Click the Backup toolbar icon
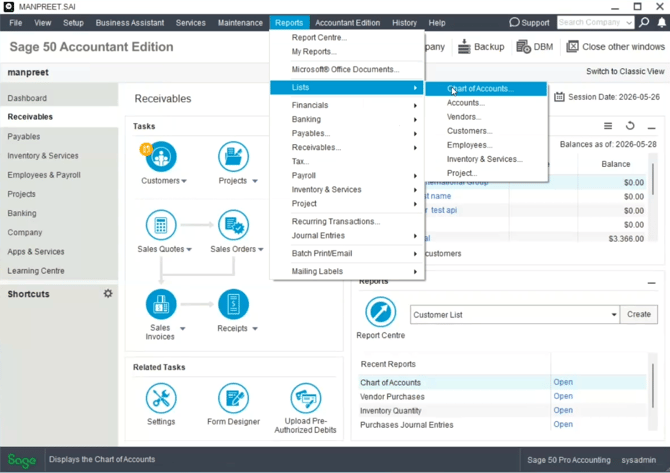Image resolution: width=670 pixels, height=473 pixels. (x=464, y=47)
